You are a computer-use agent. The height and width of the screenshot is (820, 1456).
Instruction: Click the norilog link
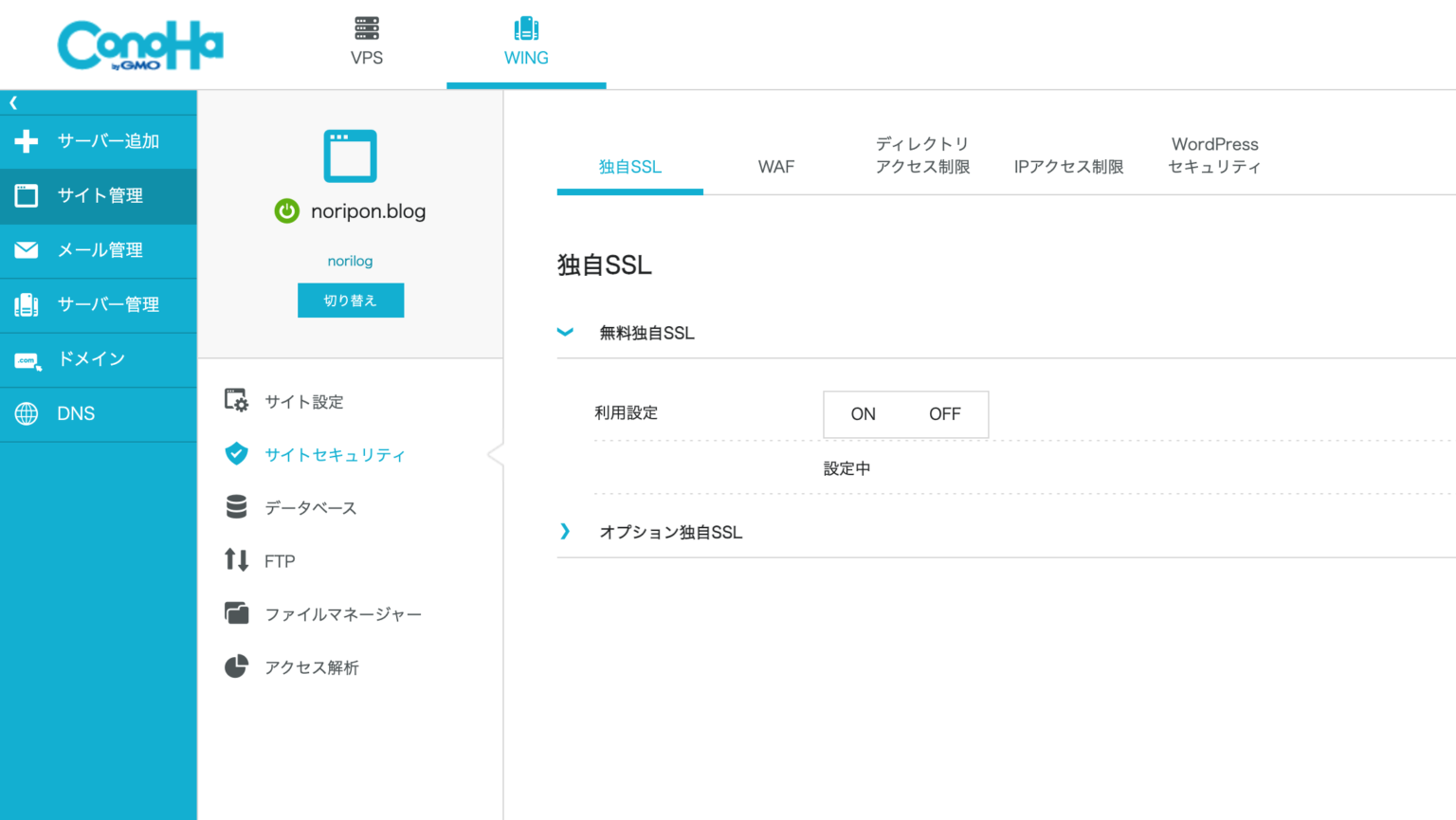(351, 261)
